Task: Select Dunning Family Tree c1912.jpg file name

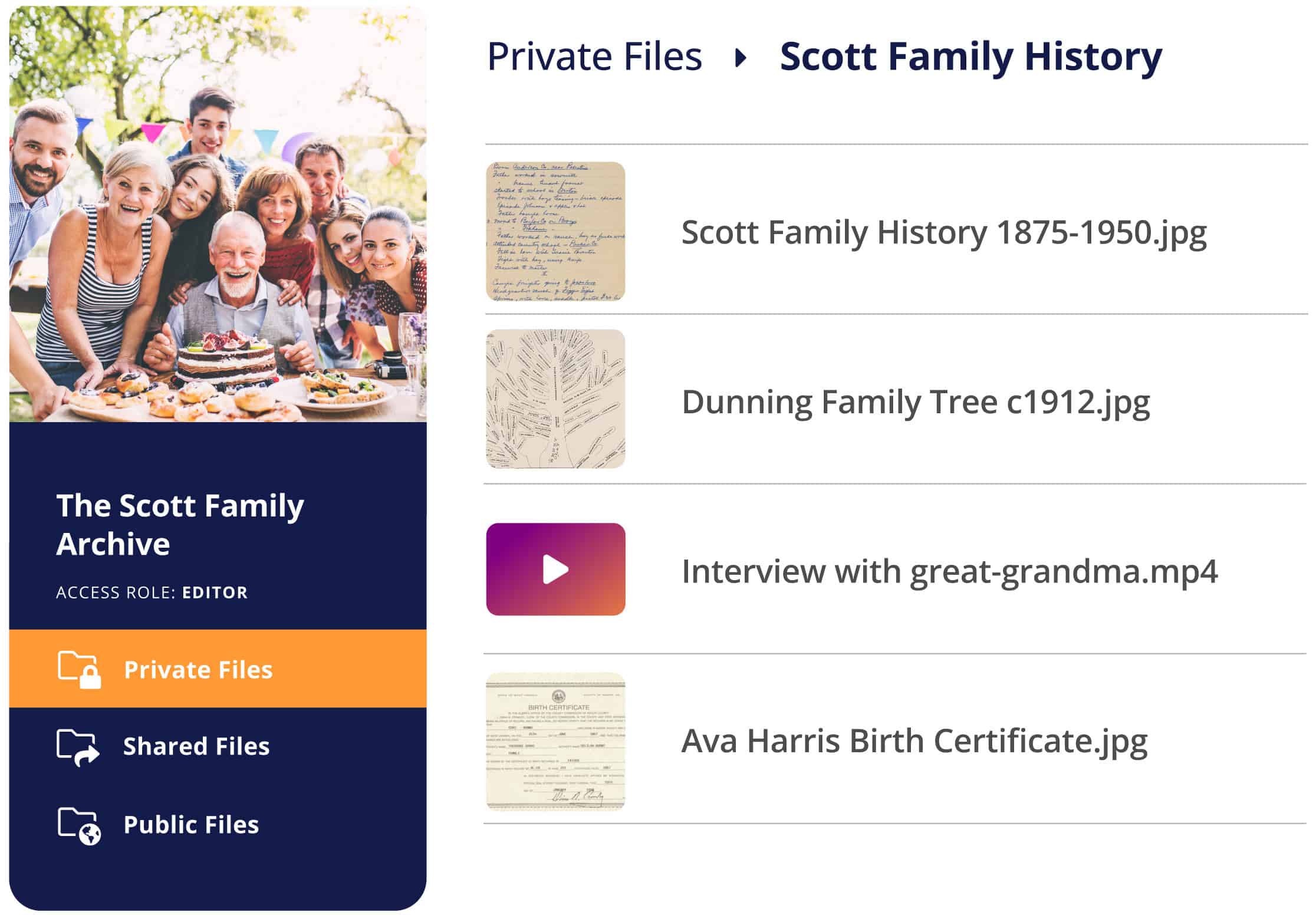Action: click(x=915, y=402)
